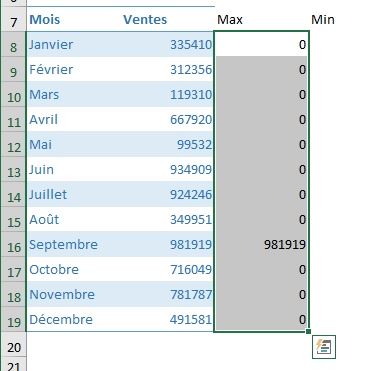Select the Août cell
This screenshot has height=371, width=392.
74,219
